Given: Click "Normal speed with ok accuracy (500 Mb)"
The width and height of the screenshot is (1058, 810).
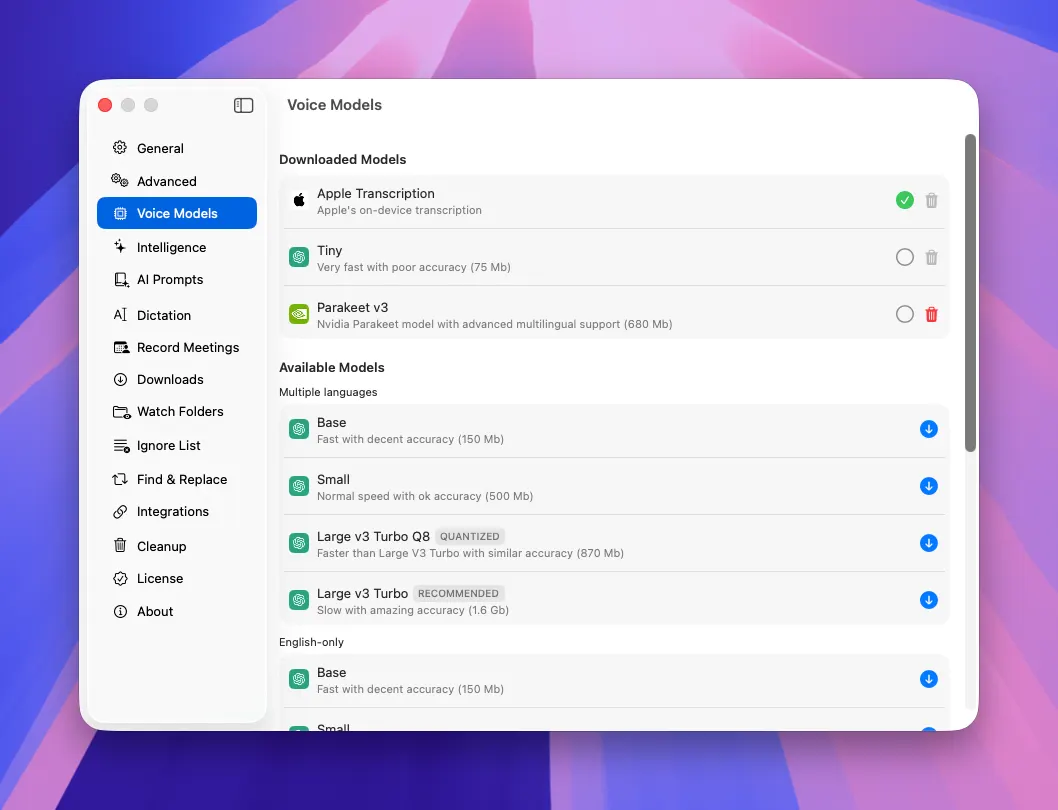Looking at the screenshot, I should (x=425, y=496).
